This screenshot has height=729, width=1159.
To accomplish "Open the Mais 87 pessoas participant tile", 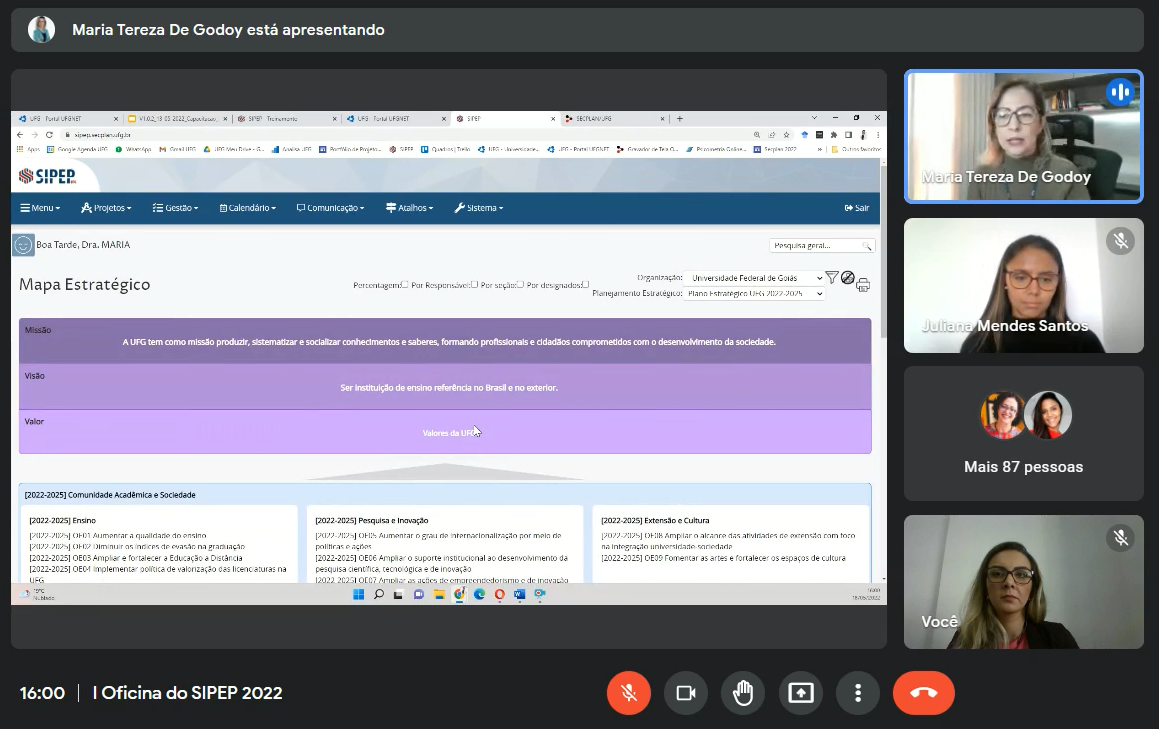I will click(x=1023, y=433).
